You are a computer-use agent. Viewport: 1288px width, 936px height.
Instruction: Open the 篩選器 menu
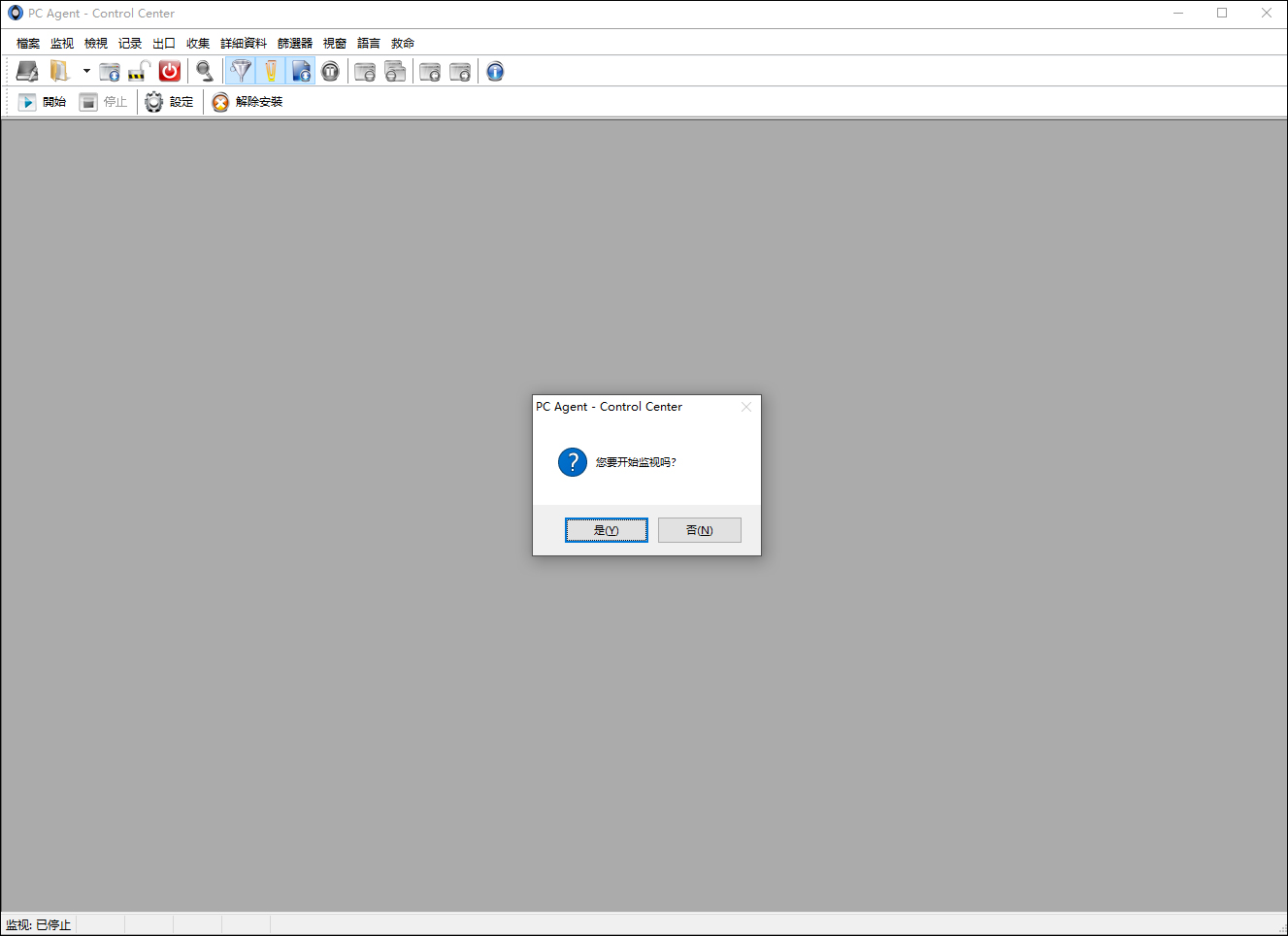tap(294, 43)
